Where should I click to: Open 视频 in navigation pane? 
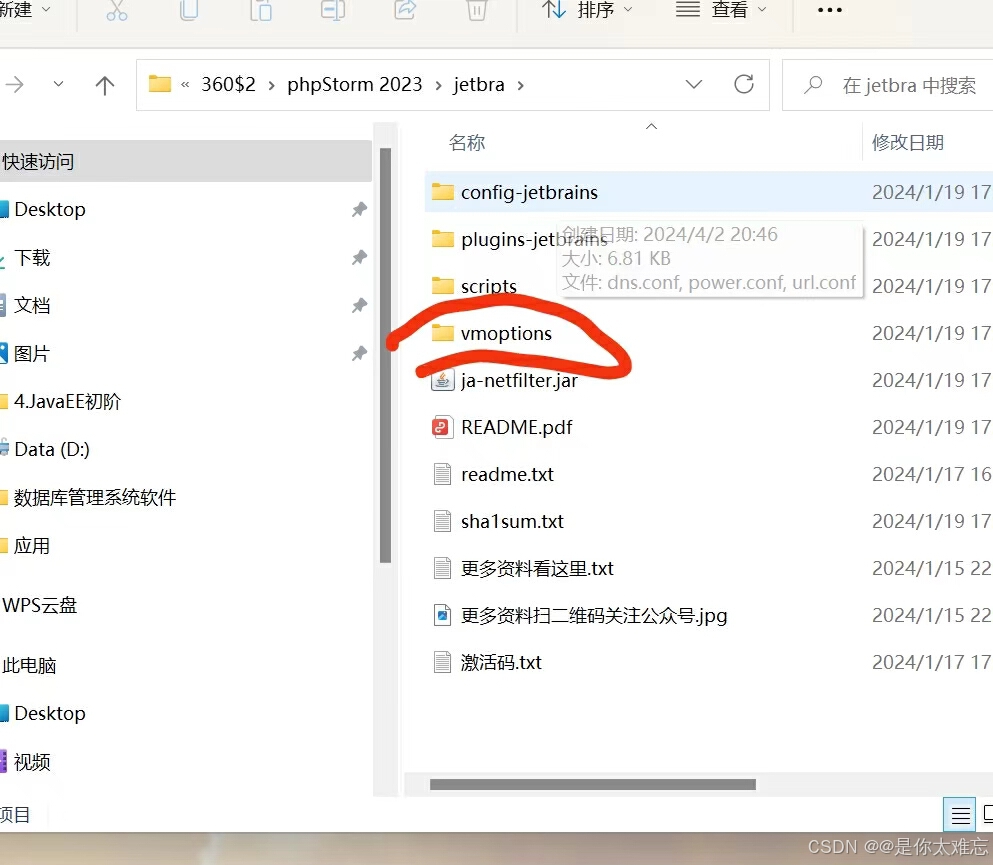[x=32, y=762]
